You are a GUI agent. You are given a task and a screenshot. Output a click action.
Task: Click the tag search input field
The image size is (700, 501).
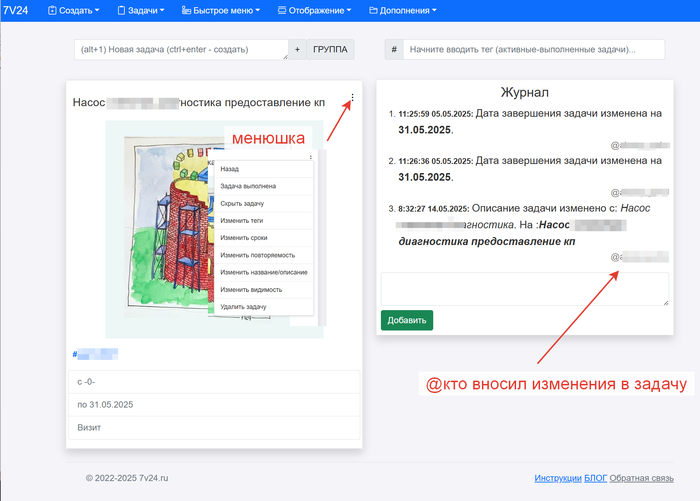[535, 49]
